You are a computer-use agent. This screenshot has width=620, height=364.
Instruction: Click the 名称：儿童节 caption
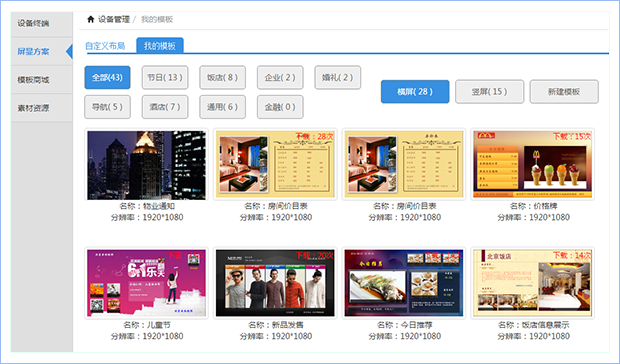[x=147, y=325]
